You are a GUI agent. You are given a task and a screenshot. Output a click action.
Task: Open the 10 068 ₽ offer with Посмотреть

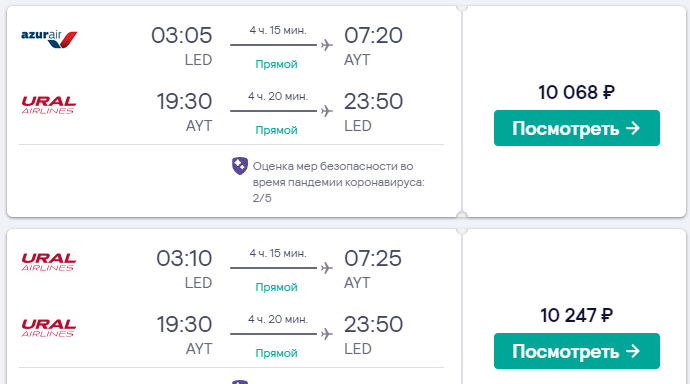(x=576, y=128)
